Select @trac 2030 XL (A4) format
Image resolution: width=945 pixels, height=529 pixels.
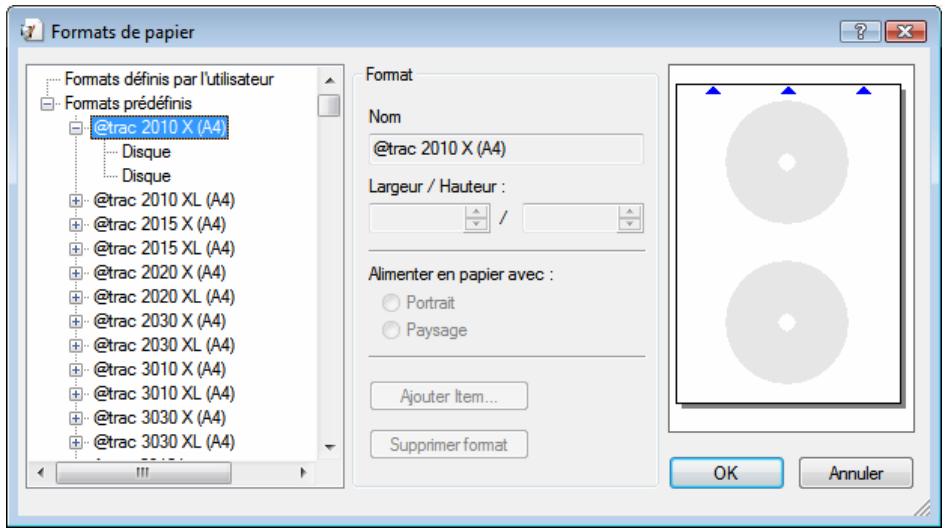coord(164,345)
